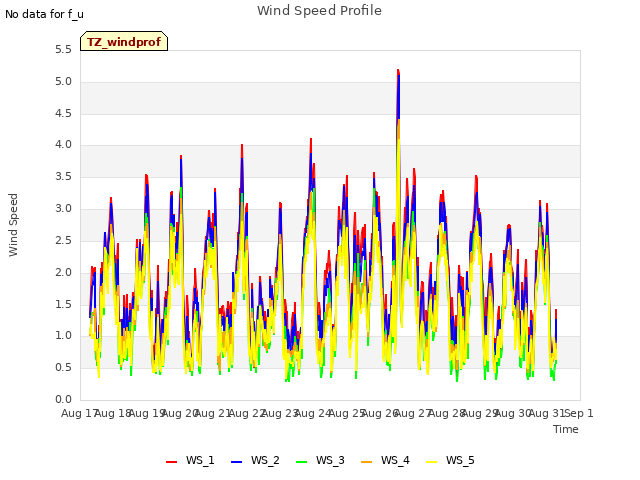The width and height of the screenshot is (640, 480).
Task: Click the 5.0 y-axis tick label
Action: [x=63, y=81]
